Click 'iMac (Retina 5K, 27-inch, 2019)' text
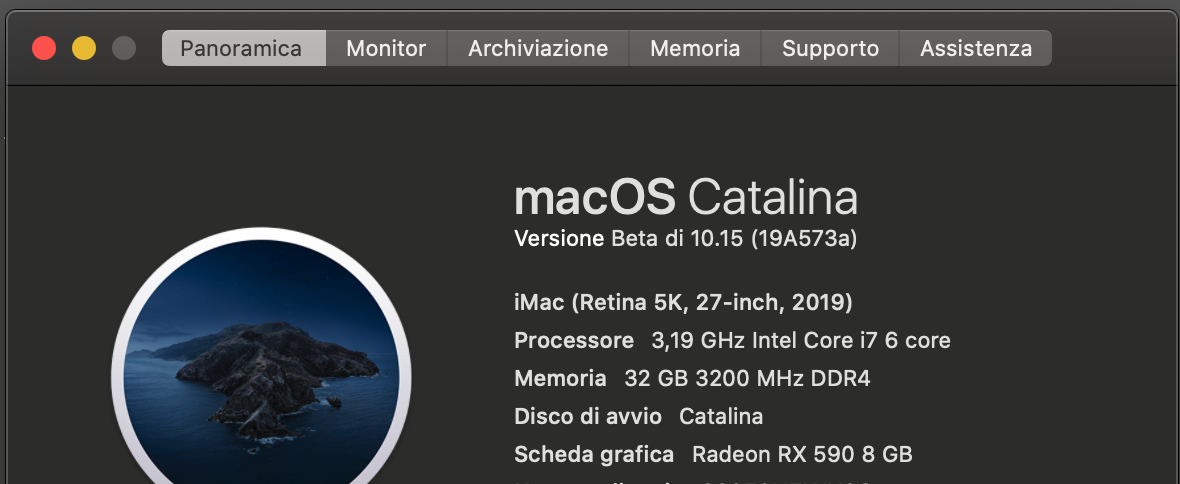The width and height of the screenshot is (1180, 484). click(683, 303)
